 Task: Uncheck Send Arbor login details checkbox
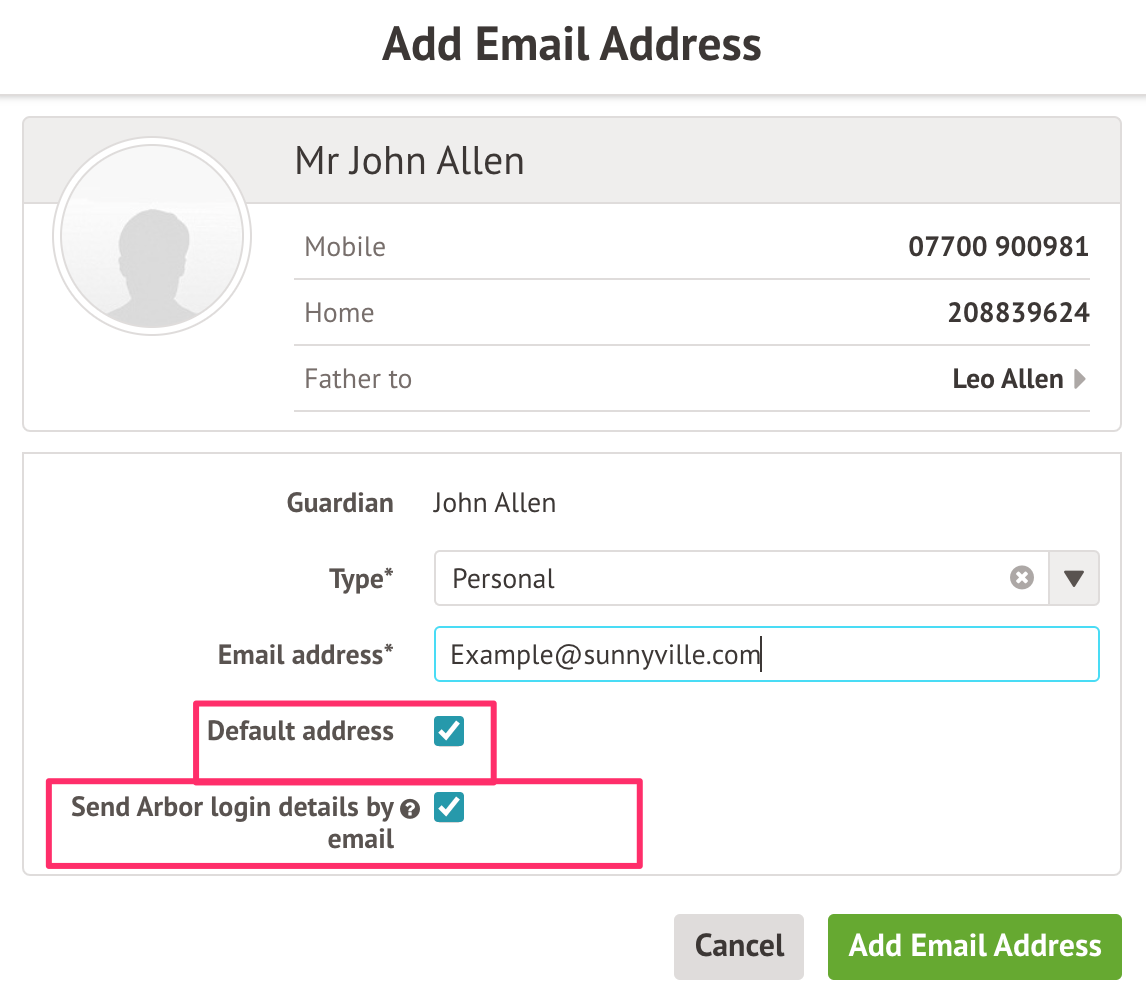449,807
